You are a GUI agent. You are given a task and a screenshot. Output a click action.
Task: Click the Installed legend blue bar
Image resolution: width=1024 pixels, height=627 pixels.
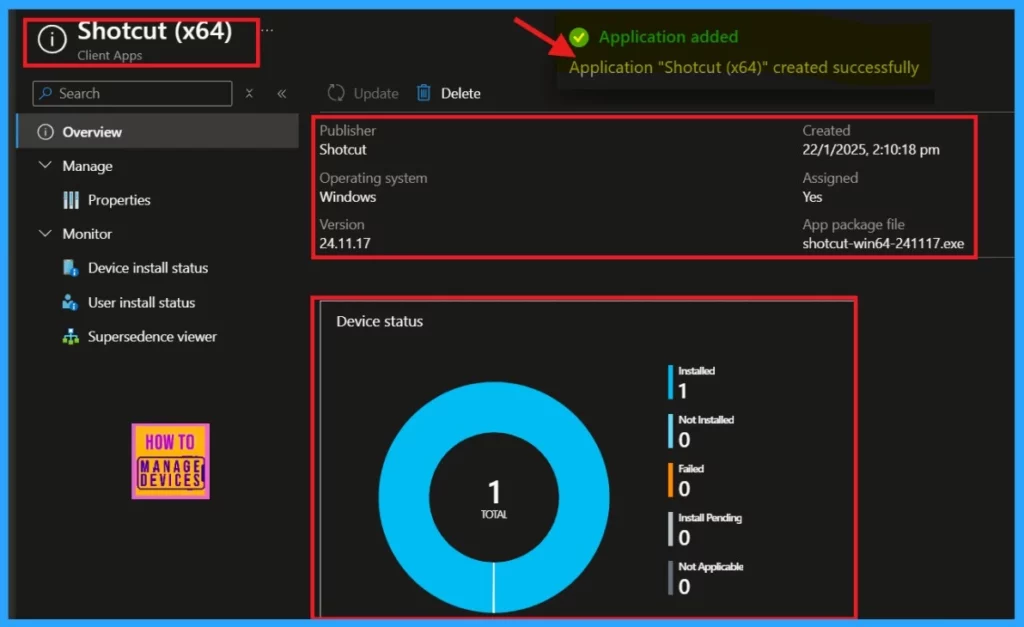(670, 382)
